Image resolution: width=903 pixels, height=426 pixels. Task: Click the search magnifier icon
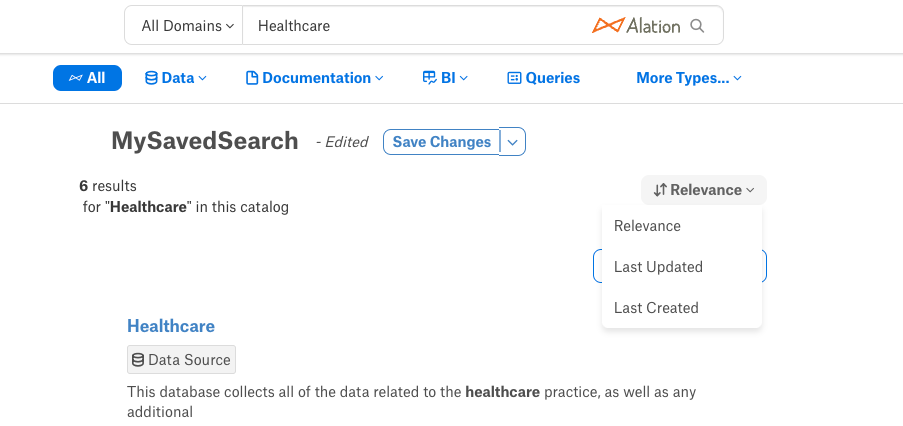(697, 26)
